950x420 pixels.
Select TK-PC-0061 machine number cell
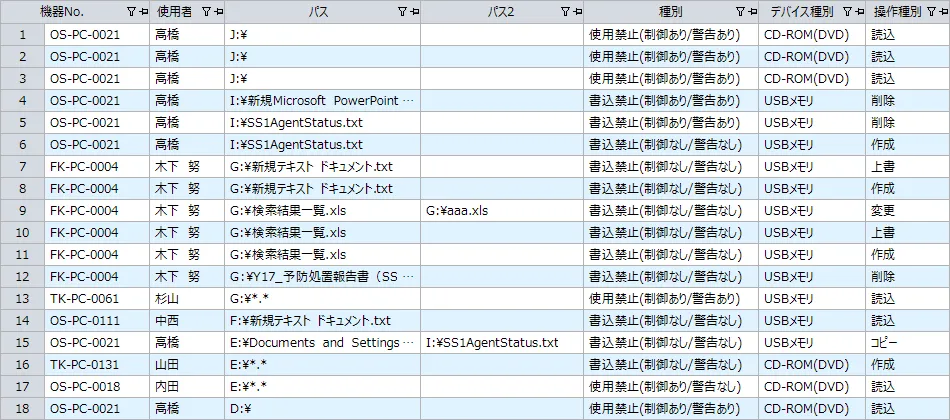pyautogui.click(x=97, y=299)
